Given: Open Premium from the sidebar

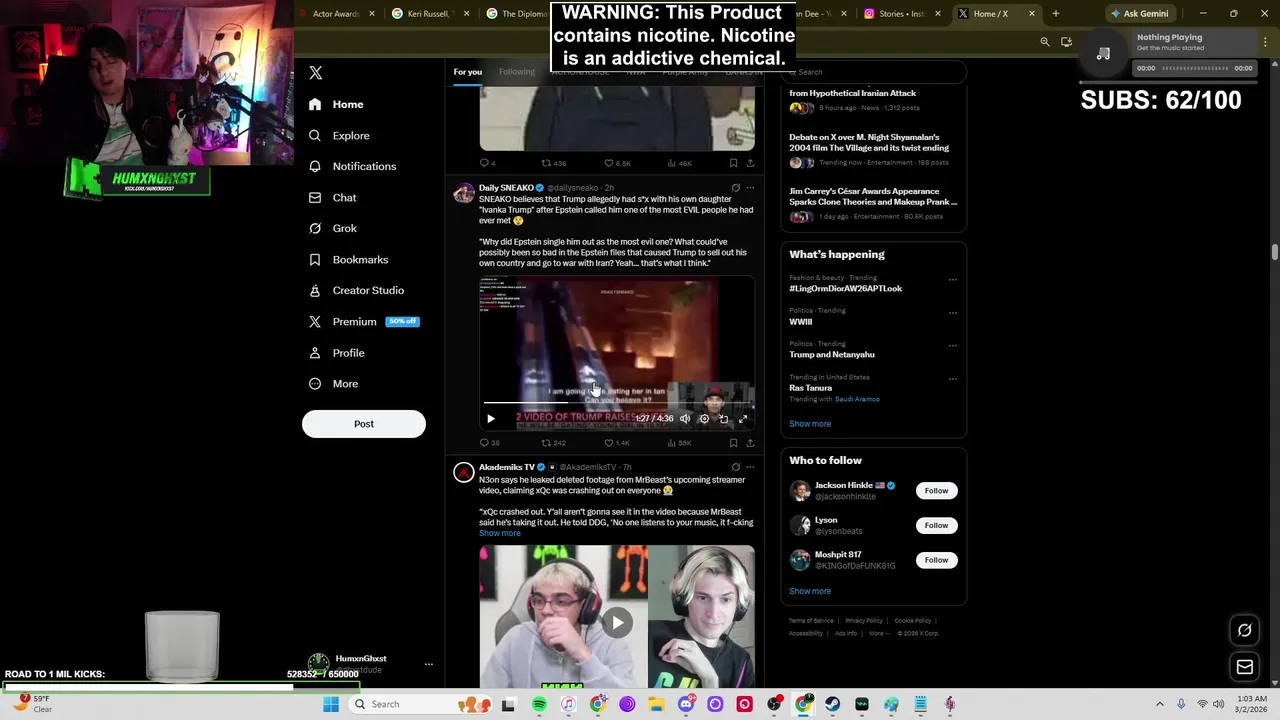Looking at the screenshot, I should click(363, 321).
